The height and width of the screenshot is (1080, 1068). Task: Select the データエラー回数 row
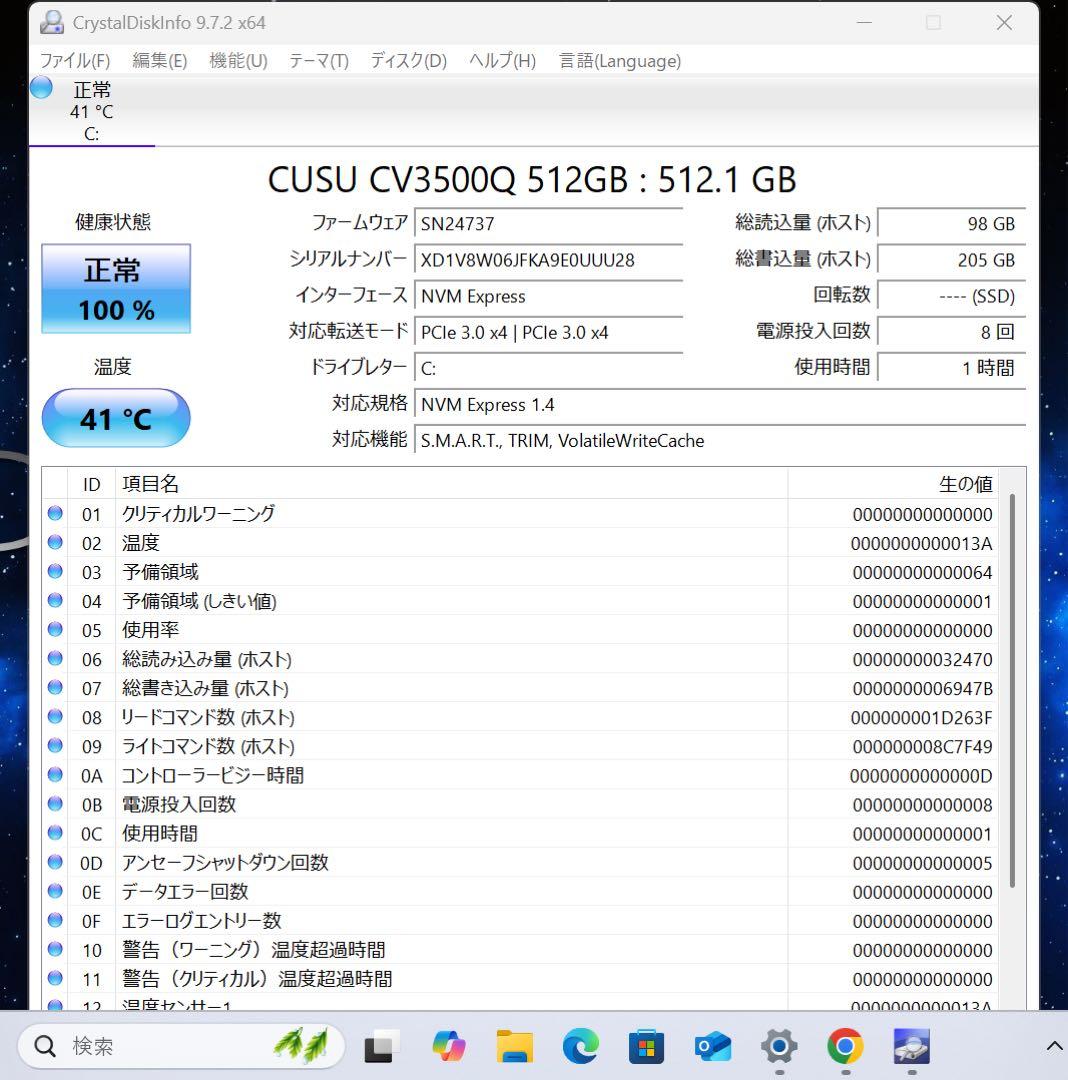click(520, 892)
